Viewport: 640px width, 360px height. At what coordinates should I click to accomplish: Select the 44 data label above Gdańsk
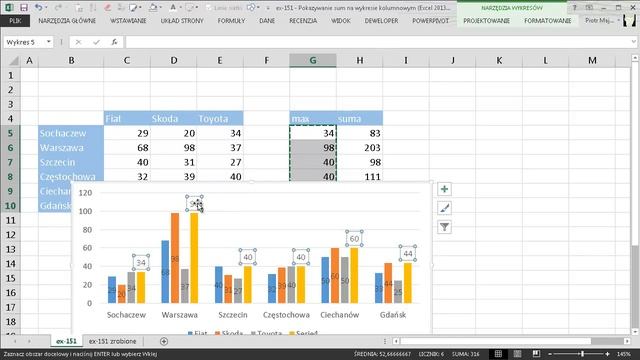click(408, 253)
